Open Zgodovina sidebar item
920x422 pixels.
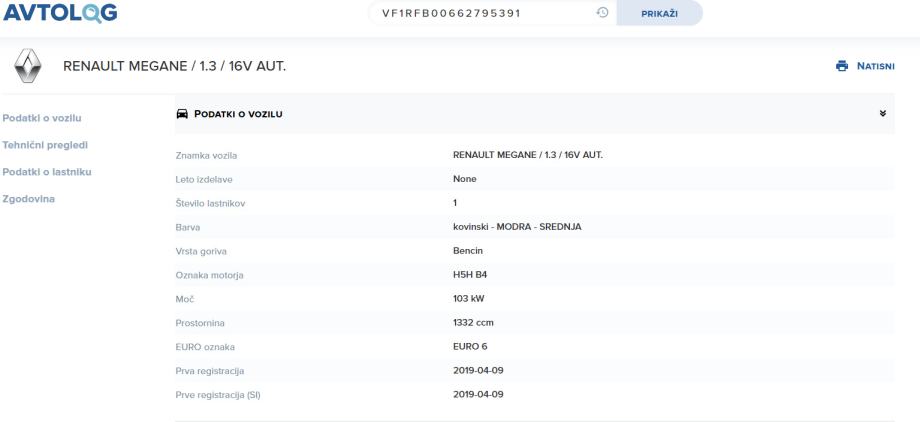click(x=29, y=199)
